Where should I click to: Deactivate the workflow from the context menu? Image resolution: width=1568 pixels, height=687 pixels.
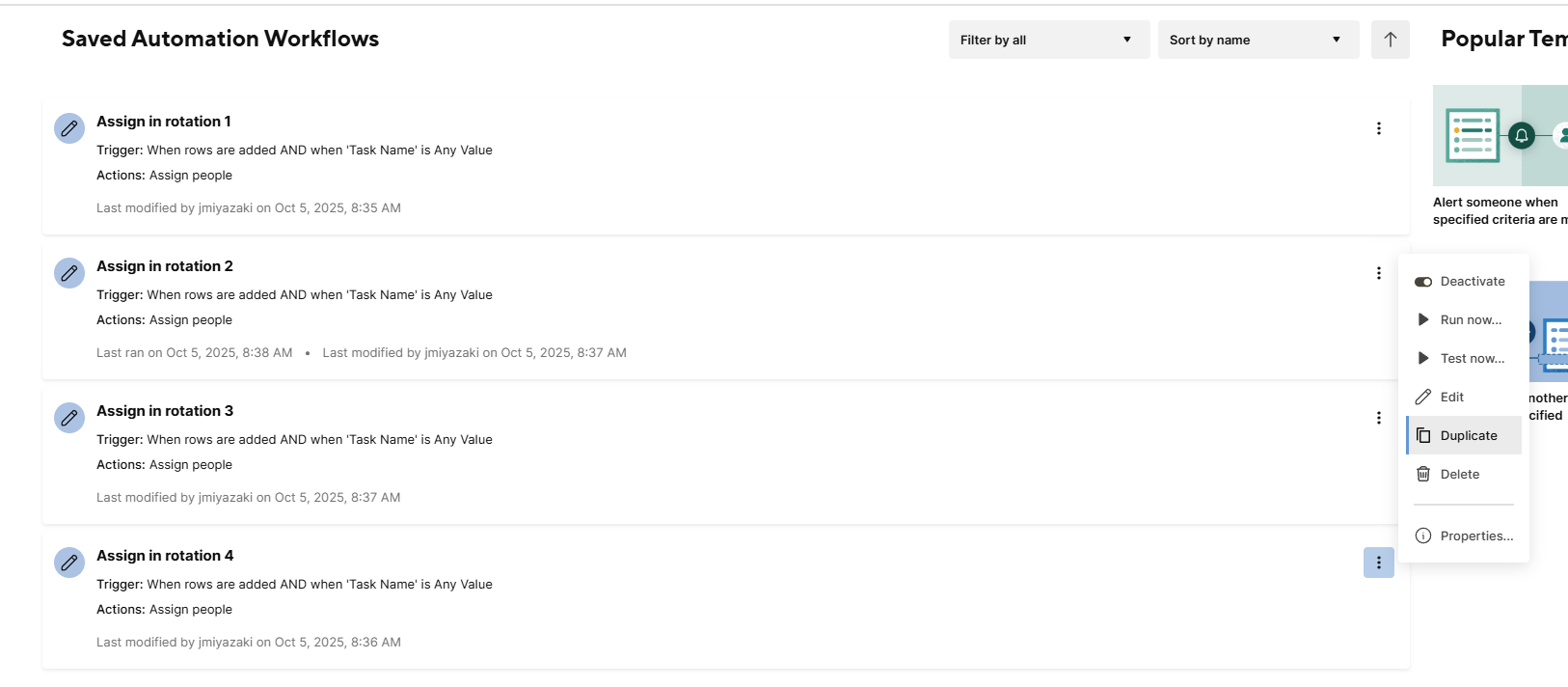click(x=1464, y=281)
